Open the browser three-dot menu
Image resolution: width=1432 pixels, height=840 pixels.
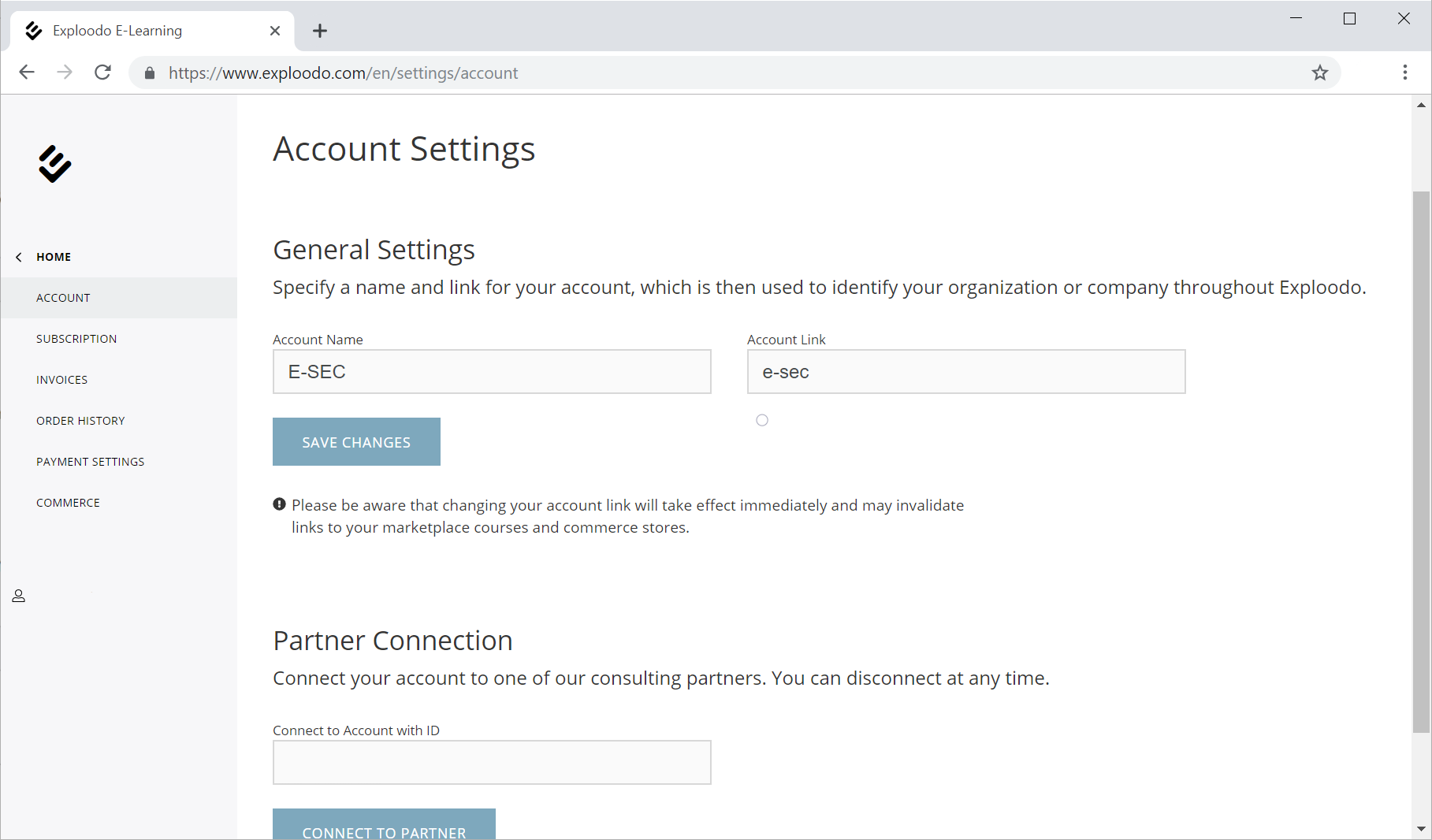[x=1404, y=73]
